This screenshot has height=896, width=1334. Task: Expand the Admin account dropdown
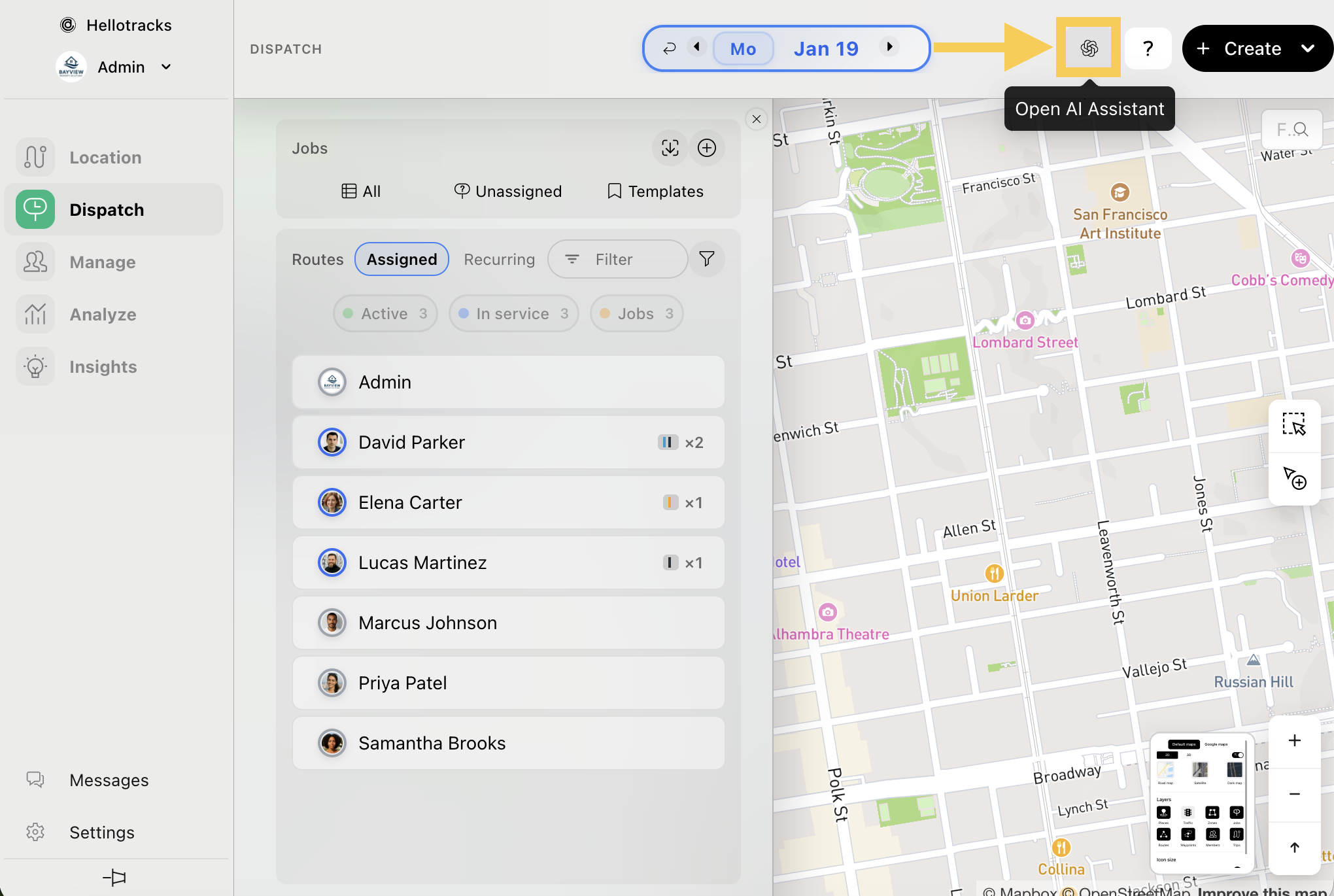[166, 67]
